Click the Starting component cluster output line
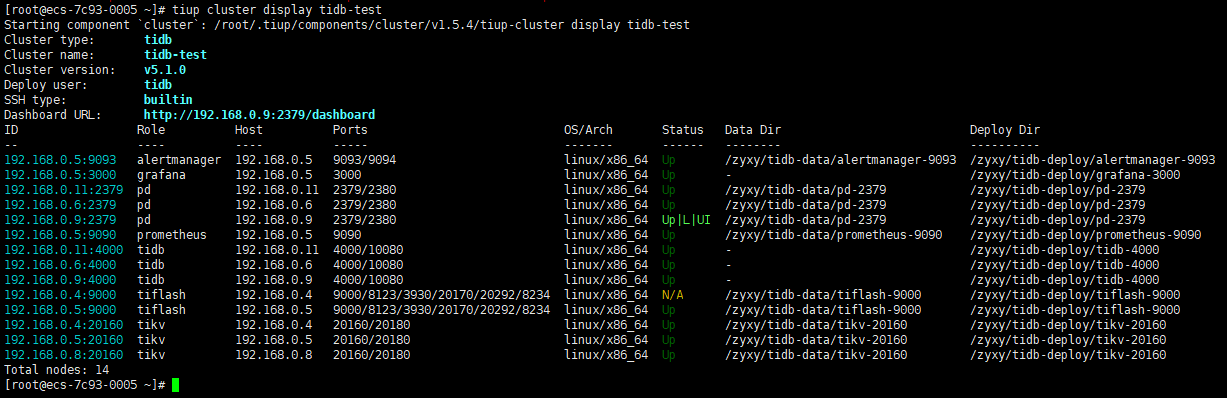The height and width of the screenshot is (398, 1227). [347, 25]
